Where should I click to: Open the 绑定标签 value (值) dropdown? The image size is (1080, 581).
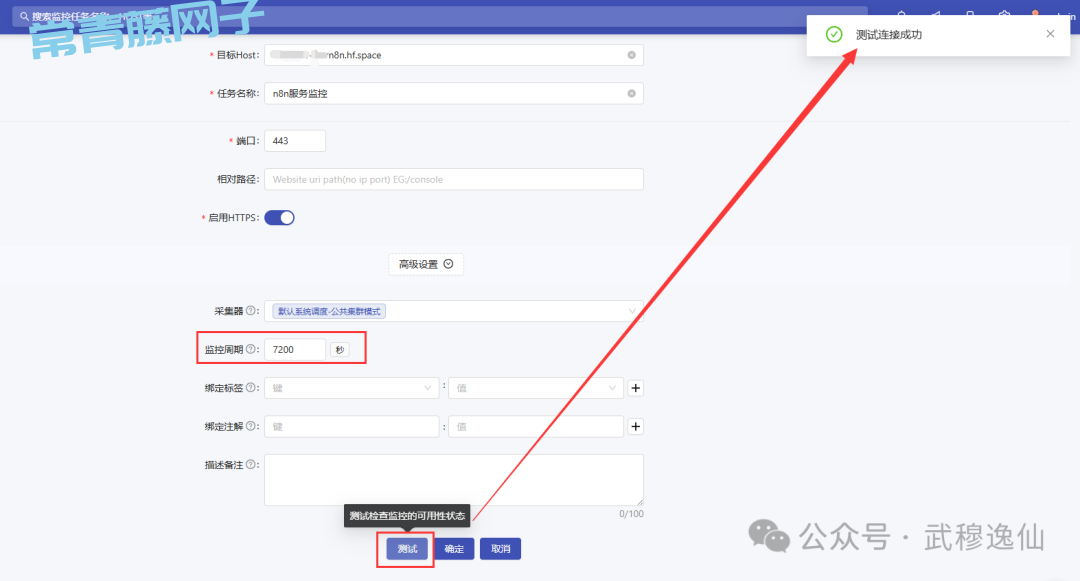(x=536, y=388)
